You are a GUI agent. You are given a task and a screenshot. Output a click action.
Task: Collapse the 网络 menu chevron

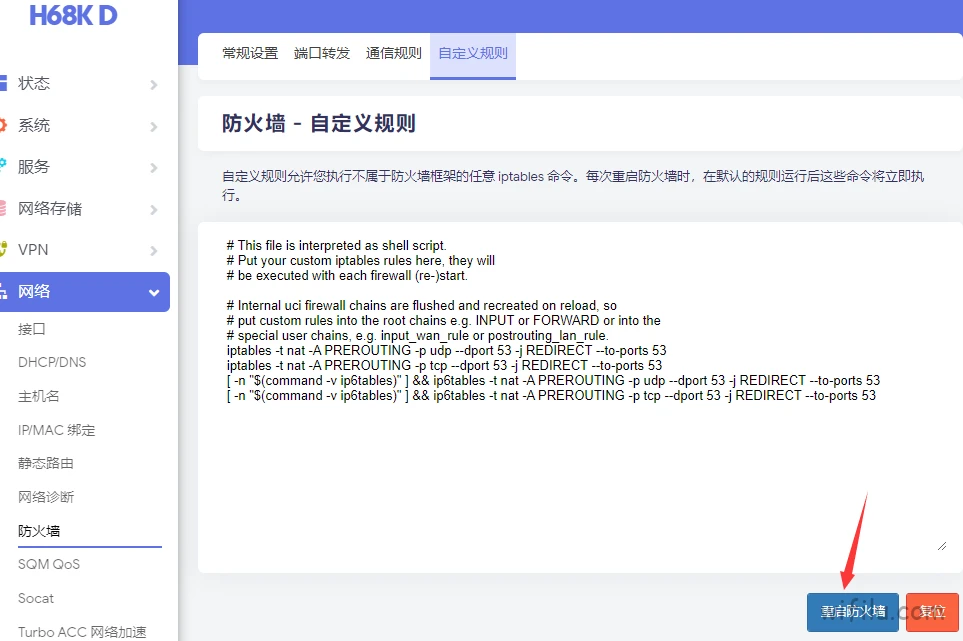[154, 293]
